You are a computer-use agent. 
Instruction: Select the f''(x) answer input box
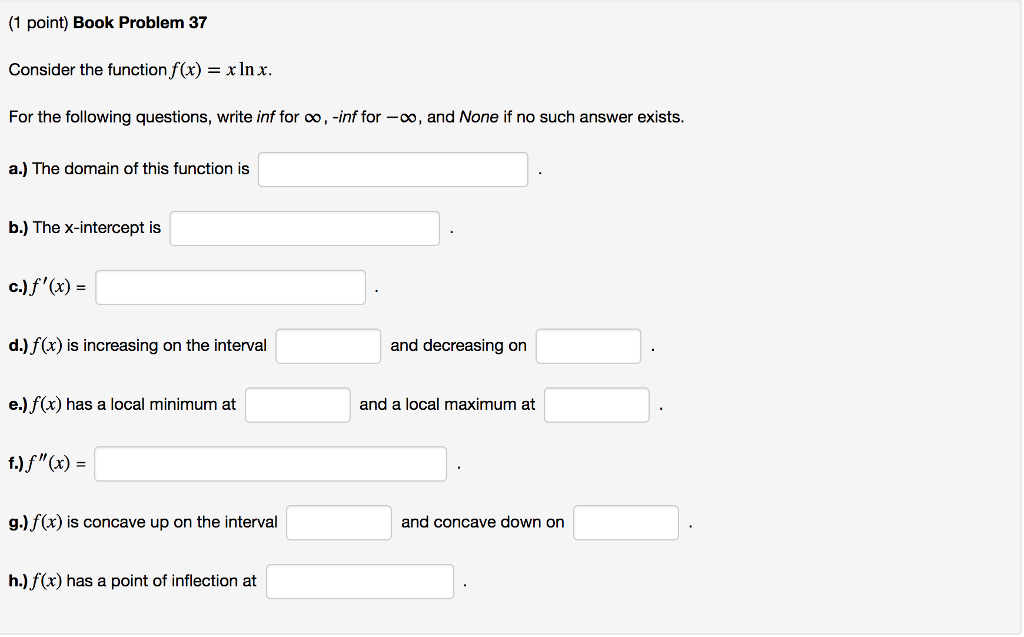coord(270,463)
